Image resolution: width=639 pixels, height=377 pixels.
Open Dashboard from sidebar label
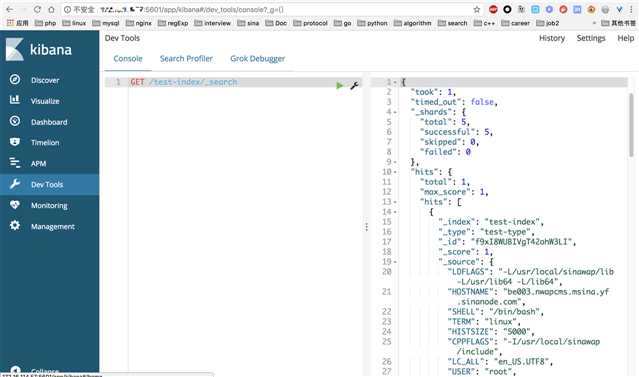pos(49,122)
